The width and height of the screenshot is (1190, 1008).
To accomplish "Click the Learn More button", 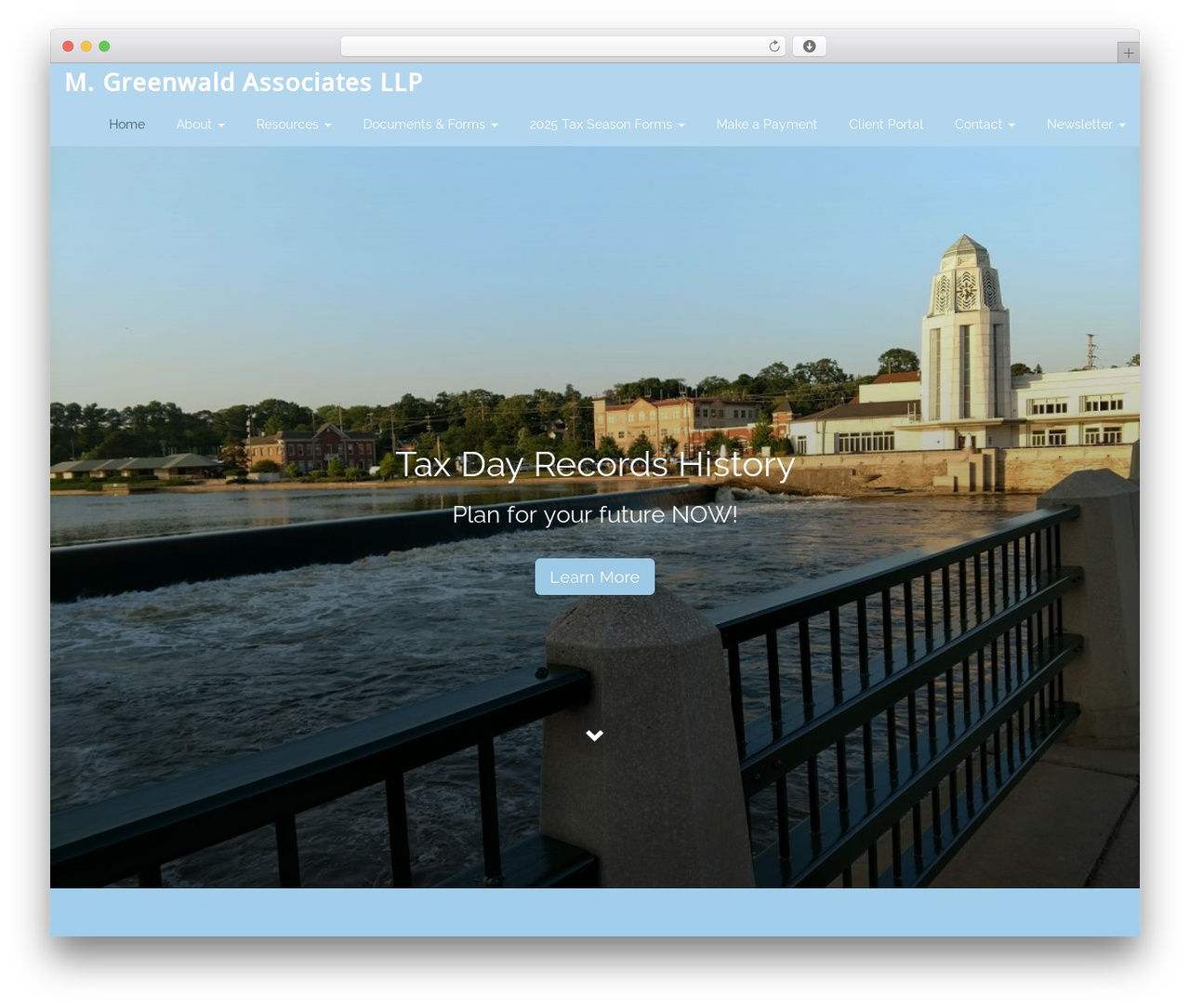I will click(595, 577).
